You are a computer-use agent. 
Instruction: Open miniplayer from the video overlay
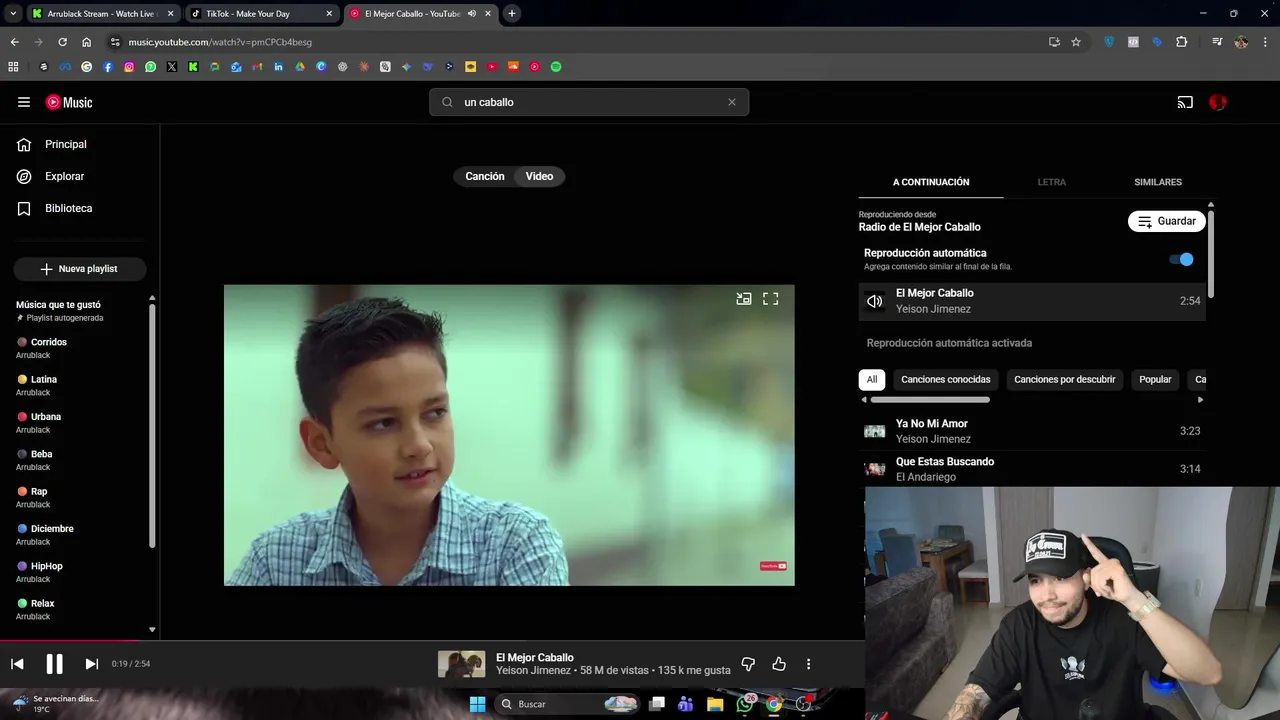click(744, 298)
